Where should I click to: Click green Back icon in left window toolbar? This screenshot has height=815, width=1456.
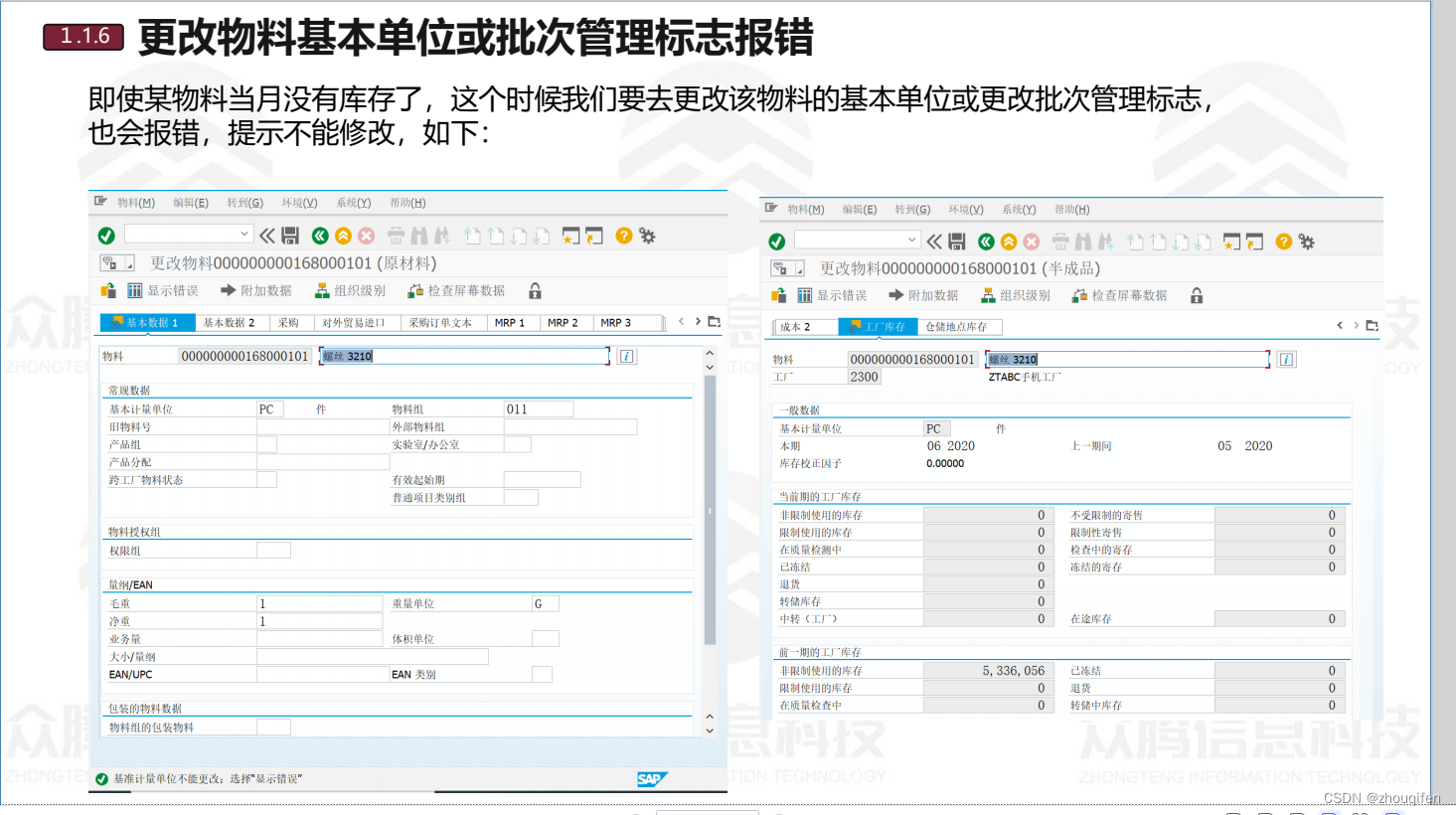pyautogui.click(x=320, y=236)
